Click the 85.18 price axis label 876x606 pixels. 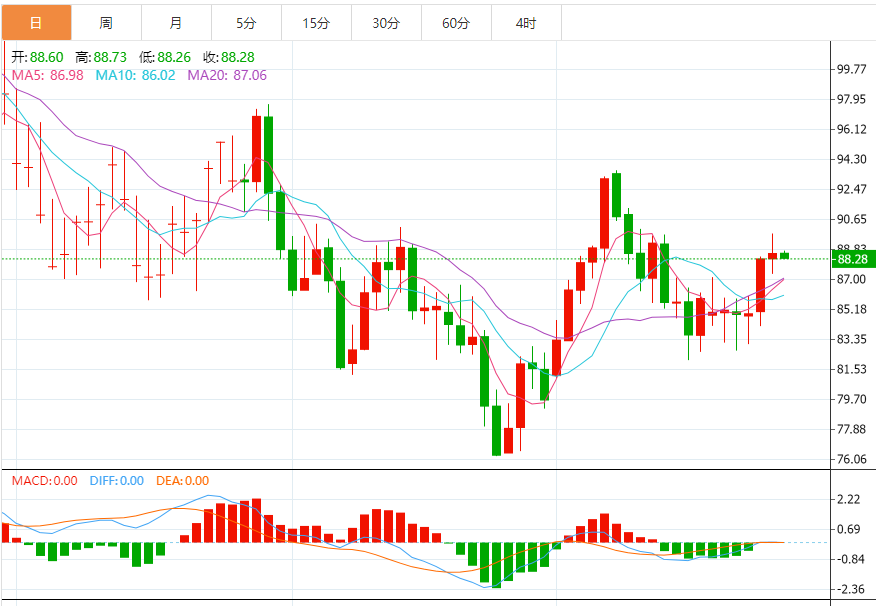click(851, 309)
